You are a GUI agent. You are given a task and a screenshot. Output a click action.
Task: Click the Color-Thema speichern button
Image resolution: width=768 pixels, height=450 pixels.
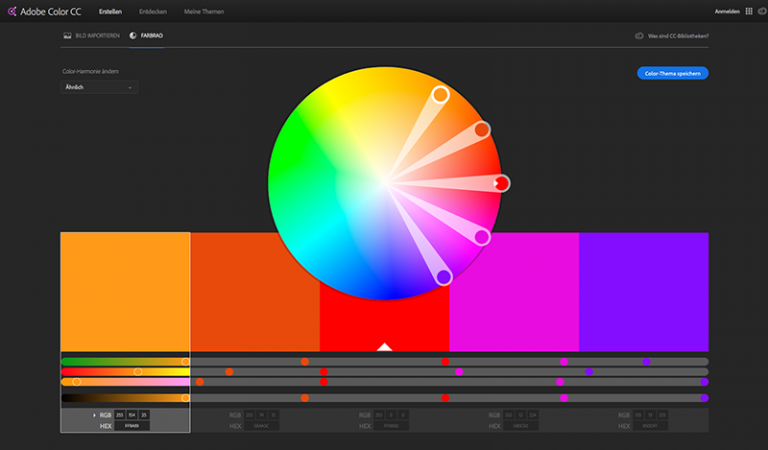(x=672, y=73)
